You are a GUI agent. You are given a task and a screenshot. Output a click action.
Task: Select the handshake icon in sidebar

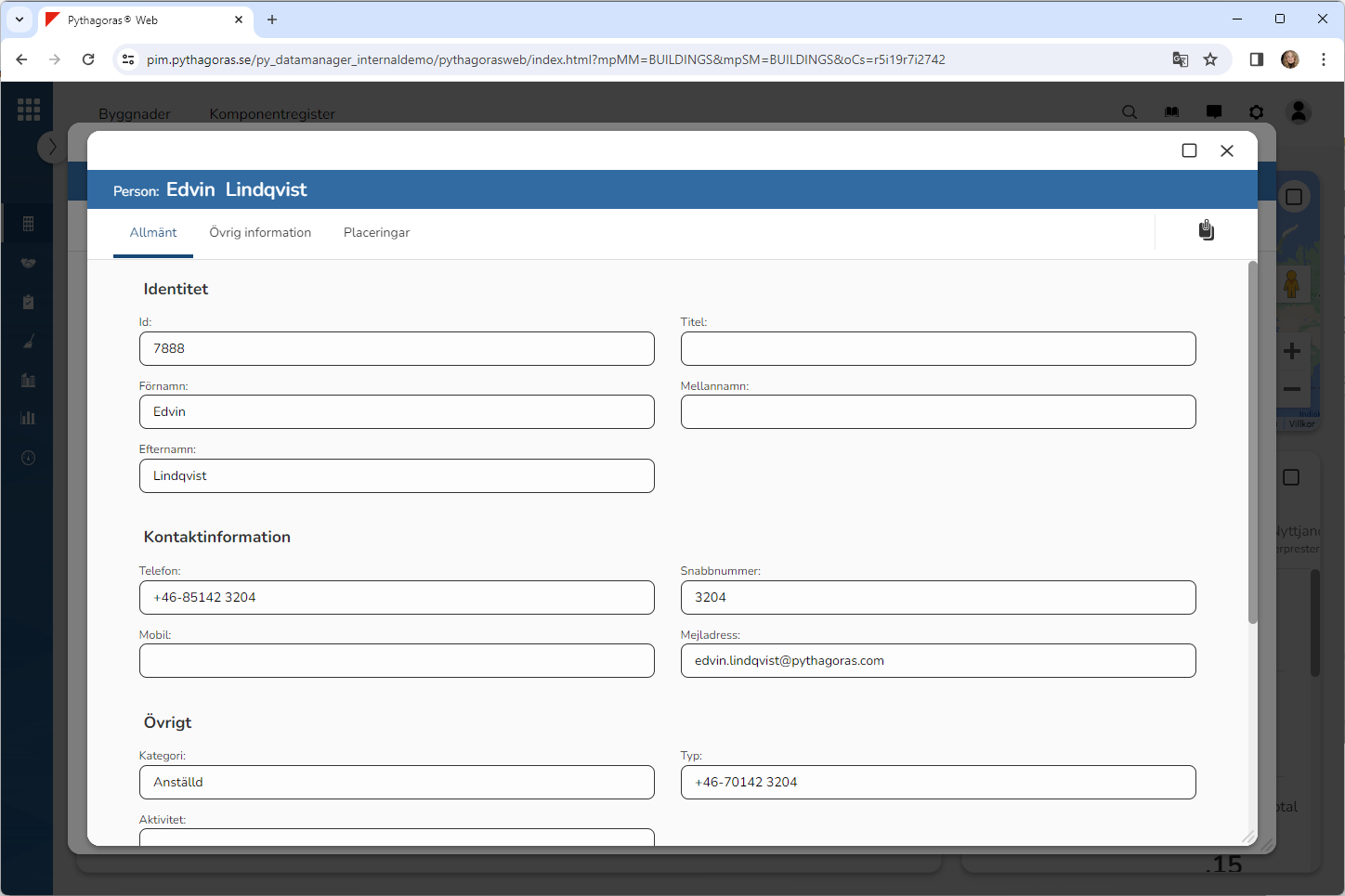point(29,264)
